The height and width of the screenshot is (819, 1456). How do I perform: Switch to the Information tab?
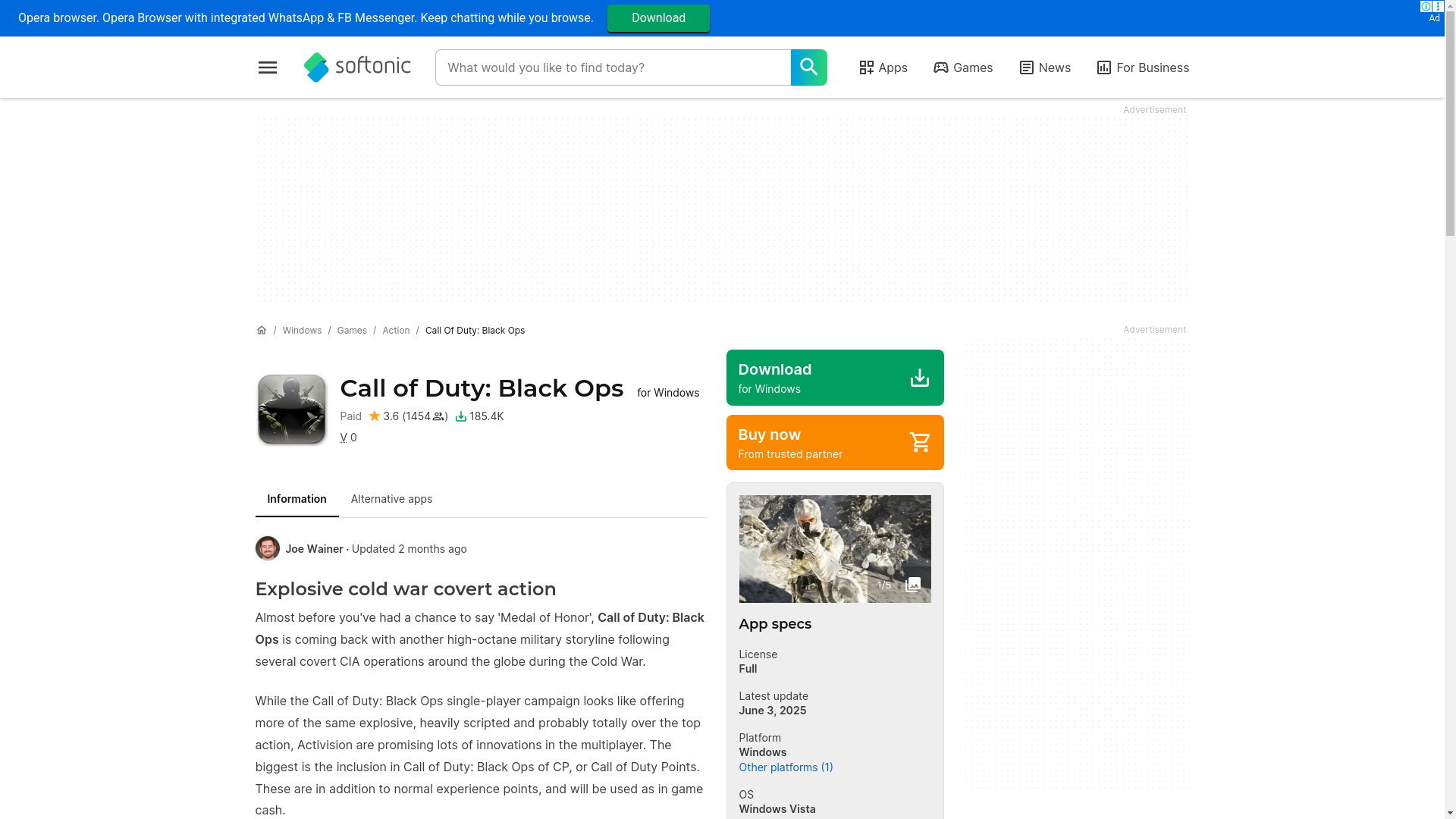coord(297,499)
